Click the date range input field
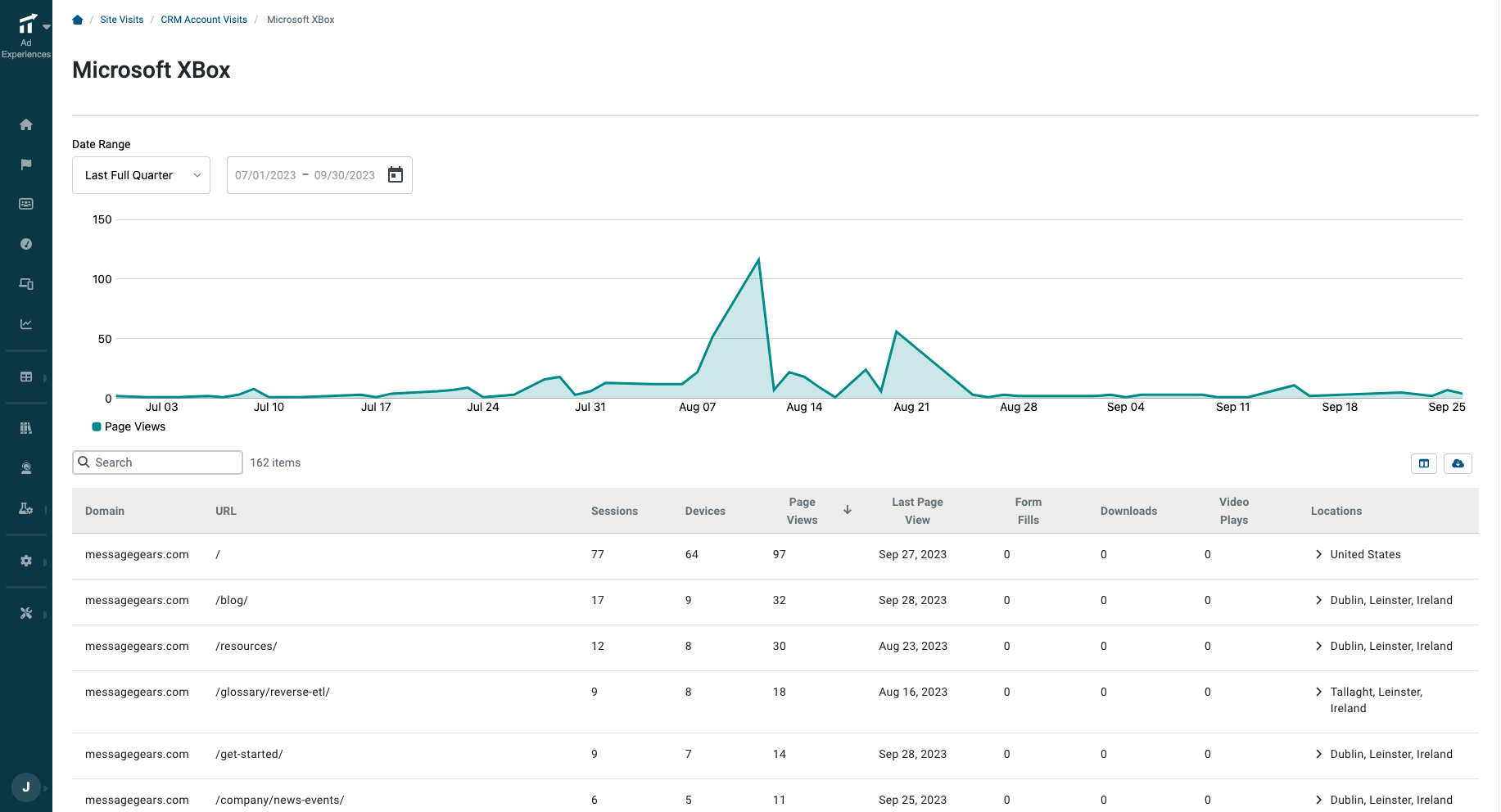 pos(319,175)
